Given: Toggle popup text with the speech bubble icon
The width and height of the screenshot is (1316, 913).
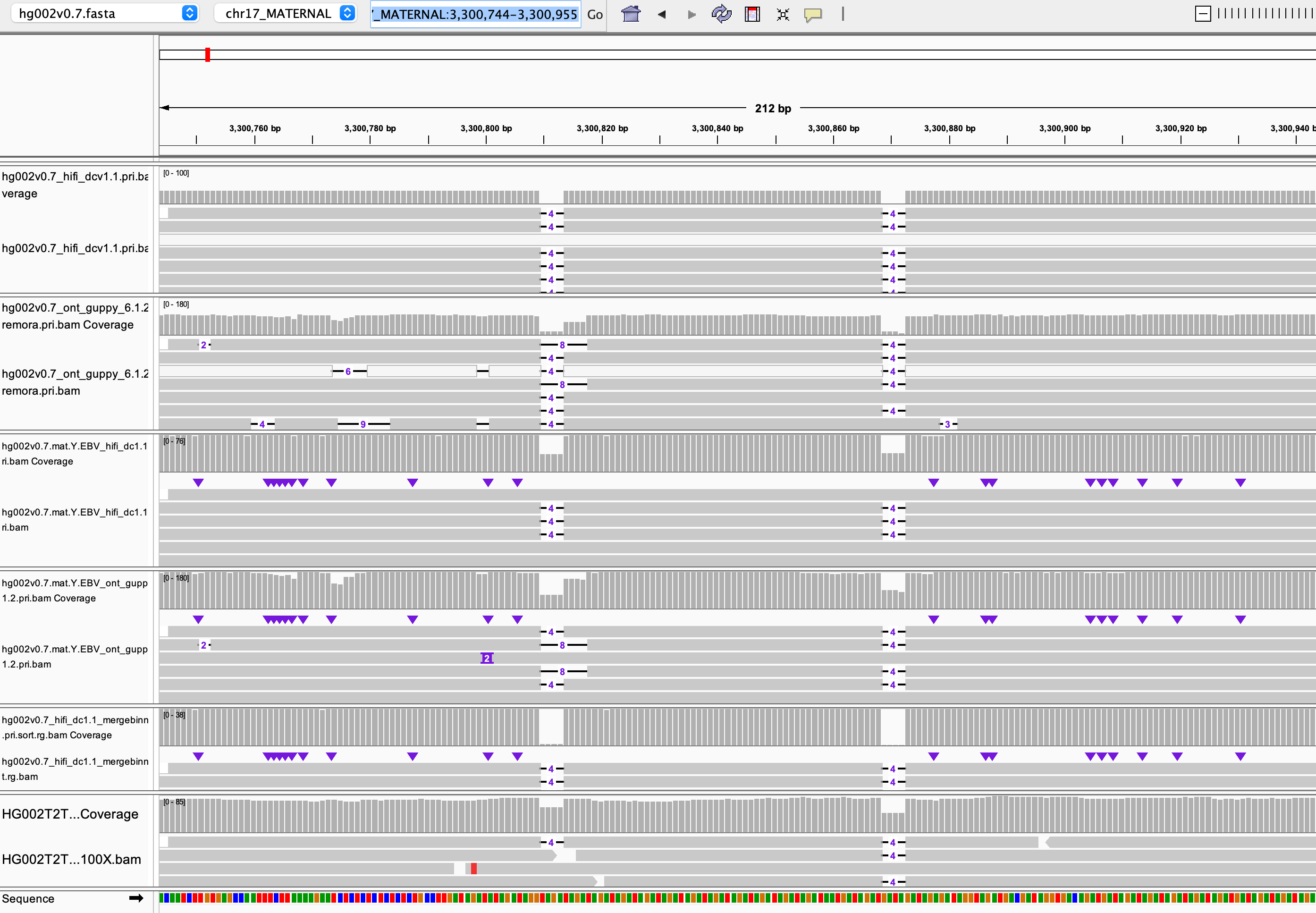Looking at the screenshot, I should pyautogui.click(x=813, y=14).
